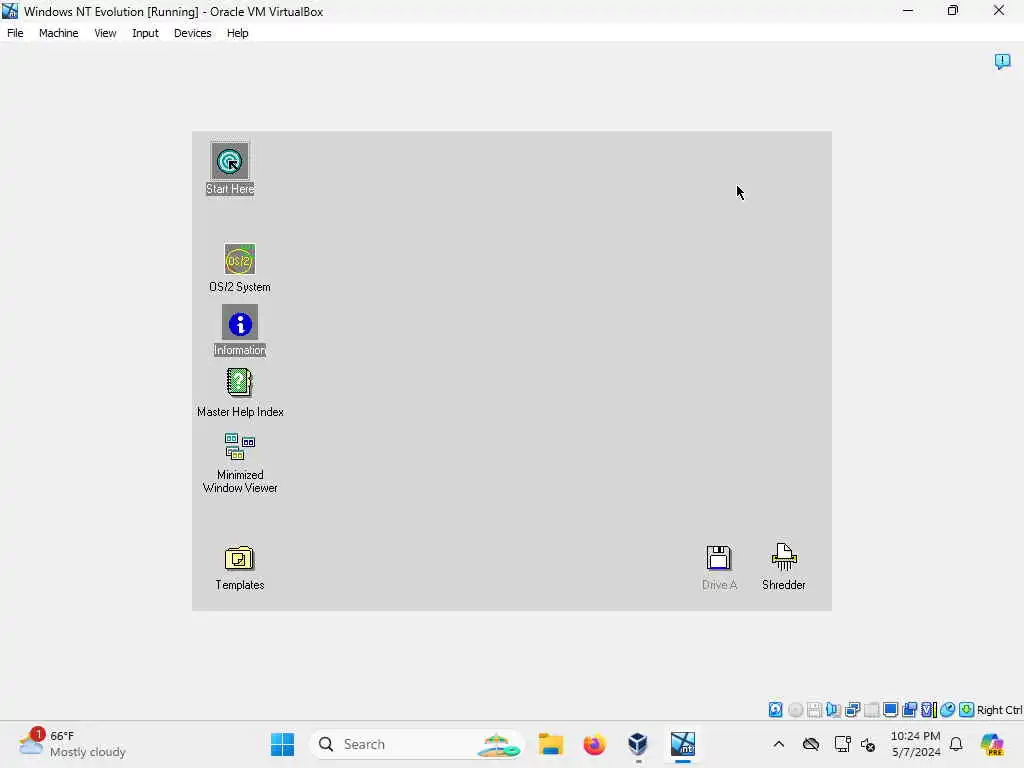The height and width of the screenshot is (768, 1024).
Task: Click the optical drive status icon
Action: click(x=795, y=710)
